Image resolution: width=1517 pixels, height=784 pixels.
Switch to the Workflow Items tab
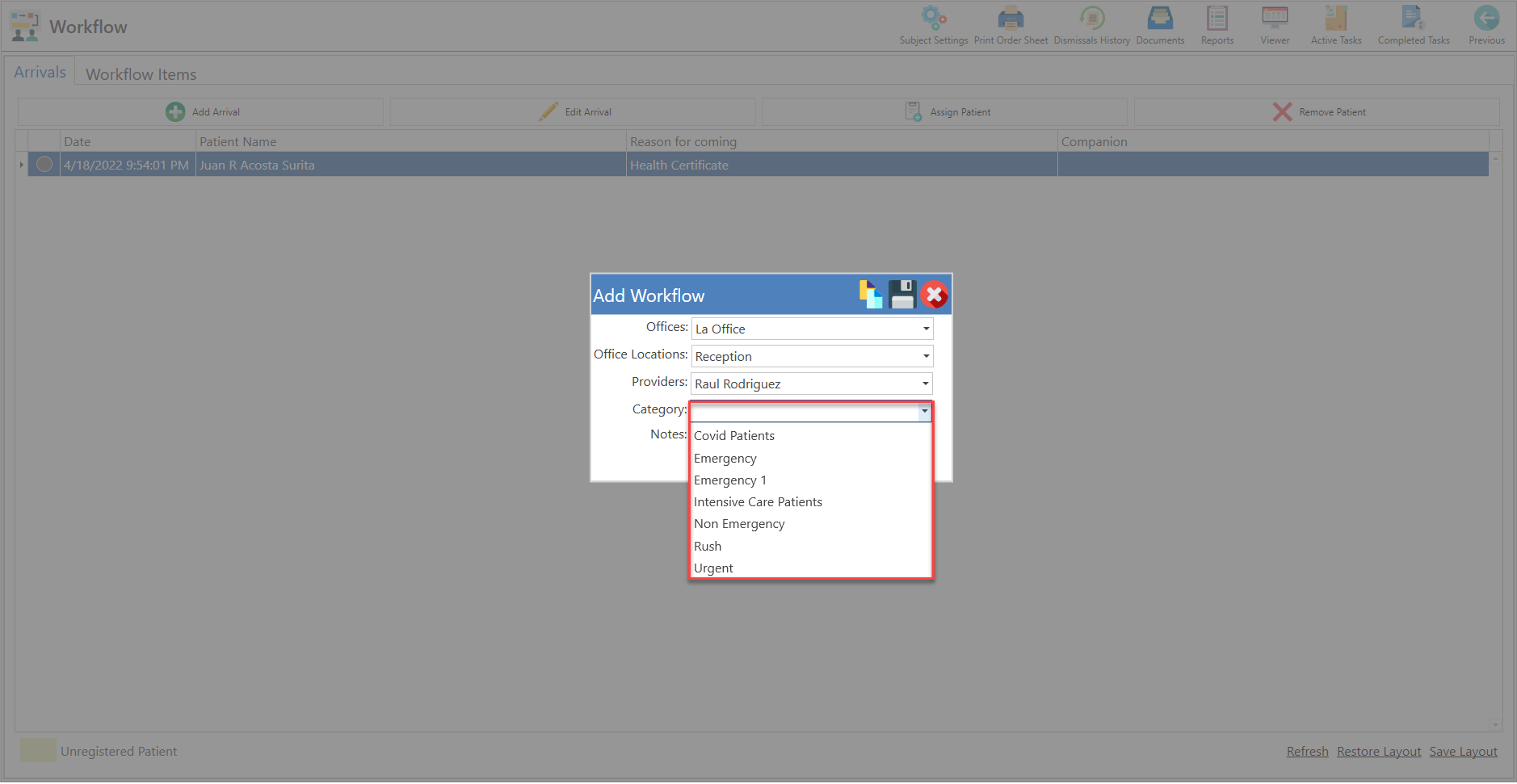click(x=141, y=74)
